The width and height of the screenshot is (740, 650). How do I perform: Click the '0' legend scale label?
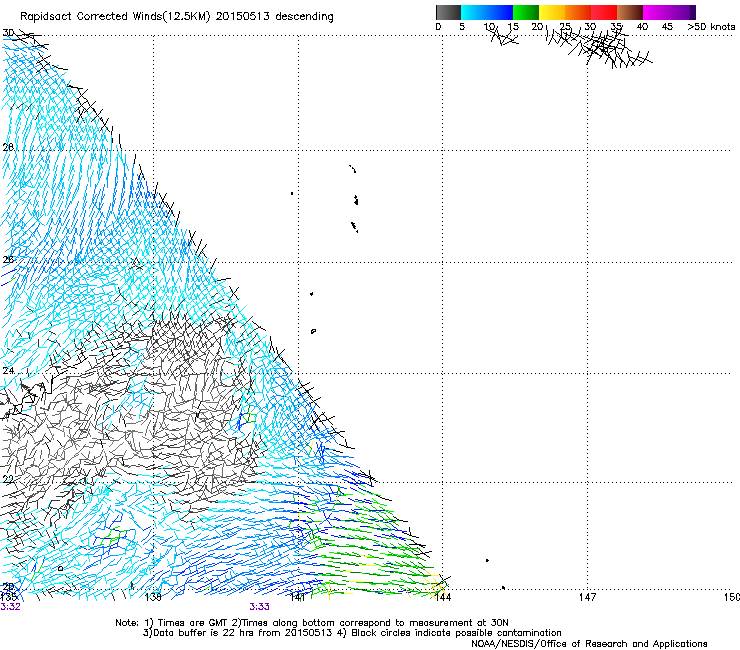coord(438,26)
